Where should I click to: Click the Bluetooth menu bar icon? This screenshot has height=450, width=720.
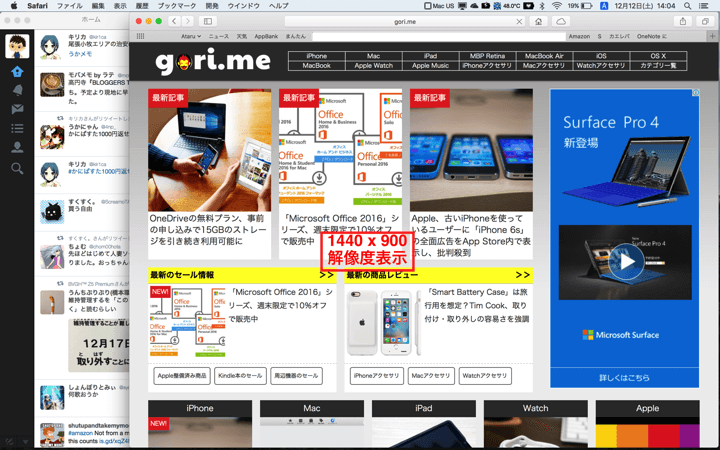542,6
